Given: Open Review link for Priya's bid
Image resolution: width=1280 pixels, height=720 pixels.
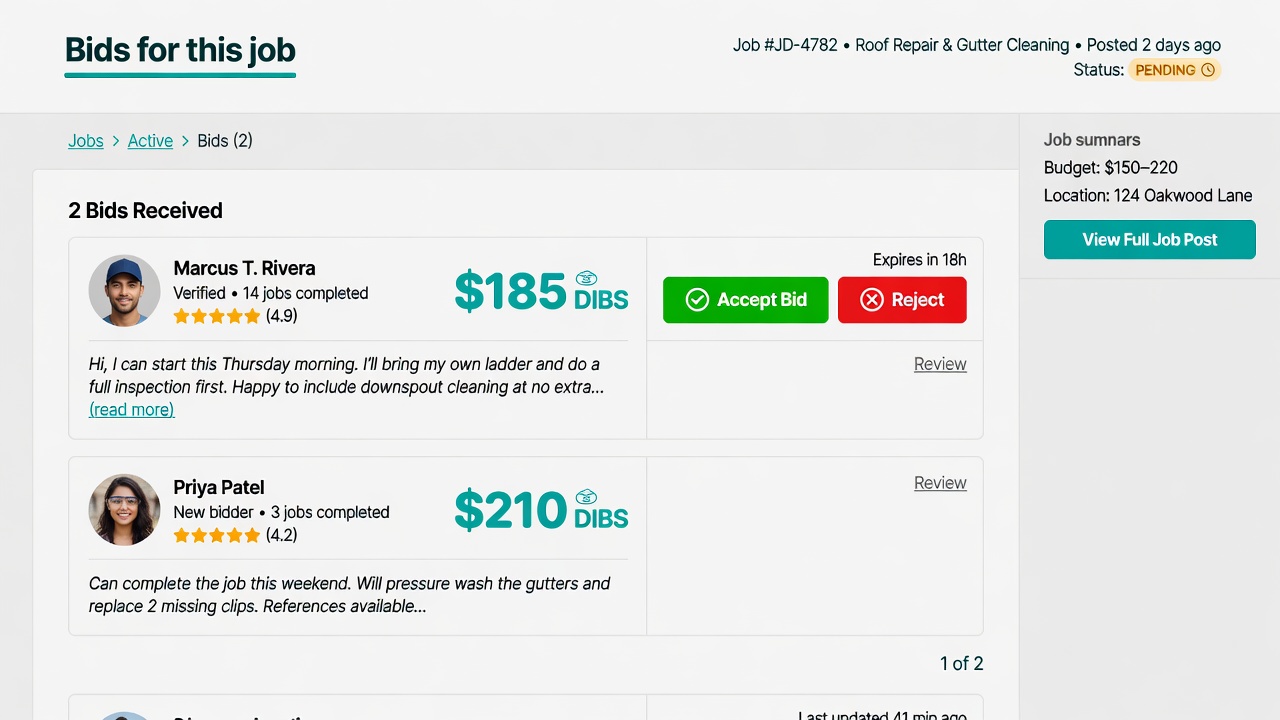Looking at the screenshot, I should coord(940,483).
